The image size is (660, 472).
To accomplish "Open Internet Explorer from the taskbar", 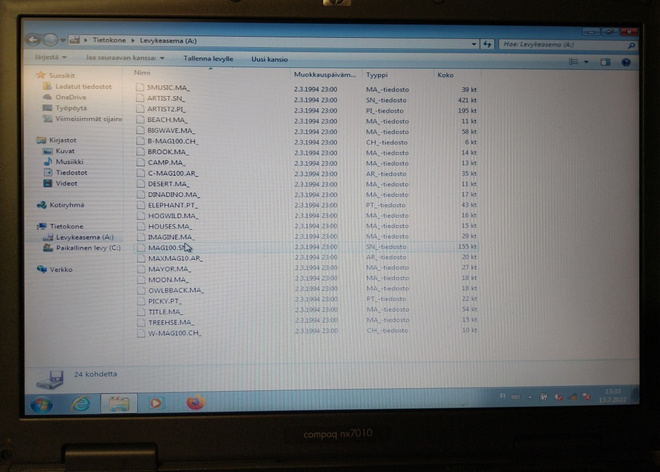I will click(x=80, y=404).
